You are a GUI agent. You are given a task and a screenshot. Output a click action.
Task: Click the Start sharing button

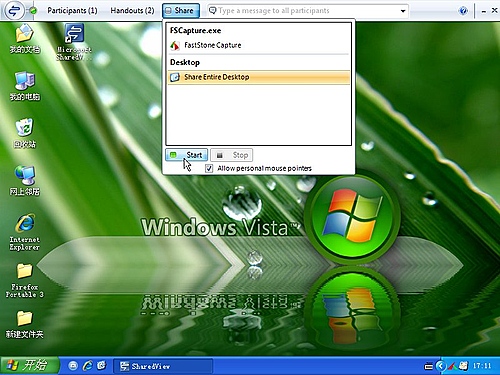[187, 155]
